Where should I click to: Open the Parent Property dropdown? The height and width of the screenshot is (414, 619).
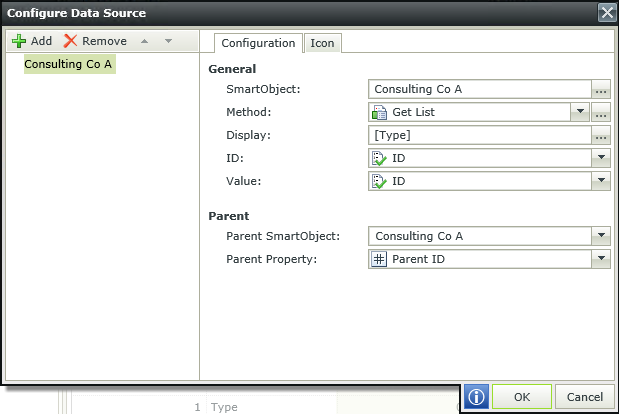(x=601, y=259)
